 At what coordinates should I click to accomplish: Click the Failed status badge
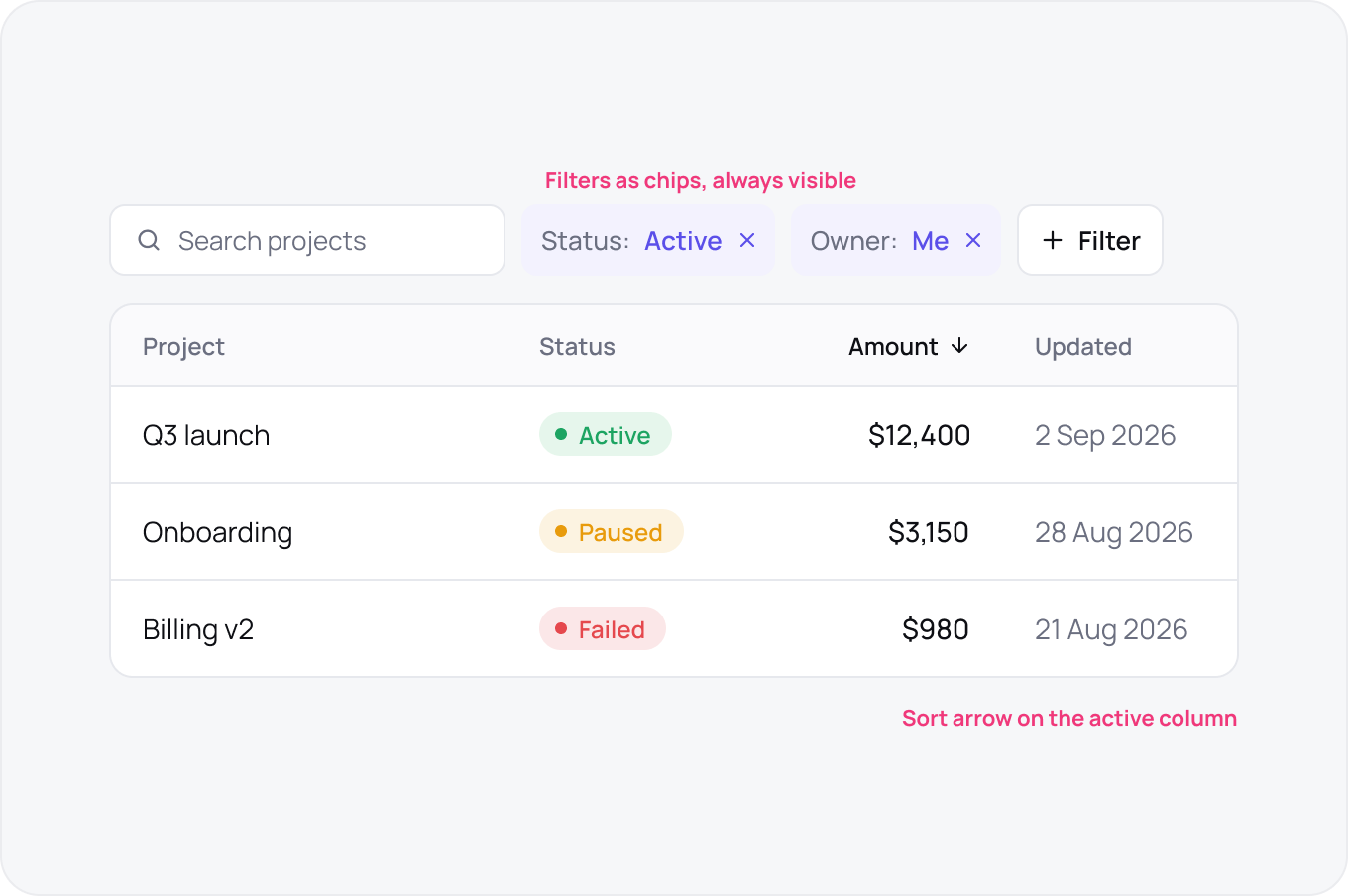(603, 628)
